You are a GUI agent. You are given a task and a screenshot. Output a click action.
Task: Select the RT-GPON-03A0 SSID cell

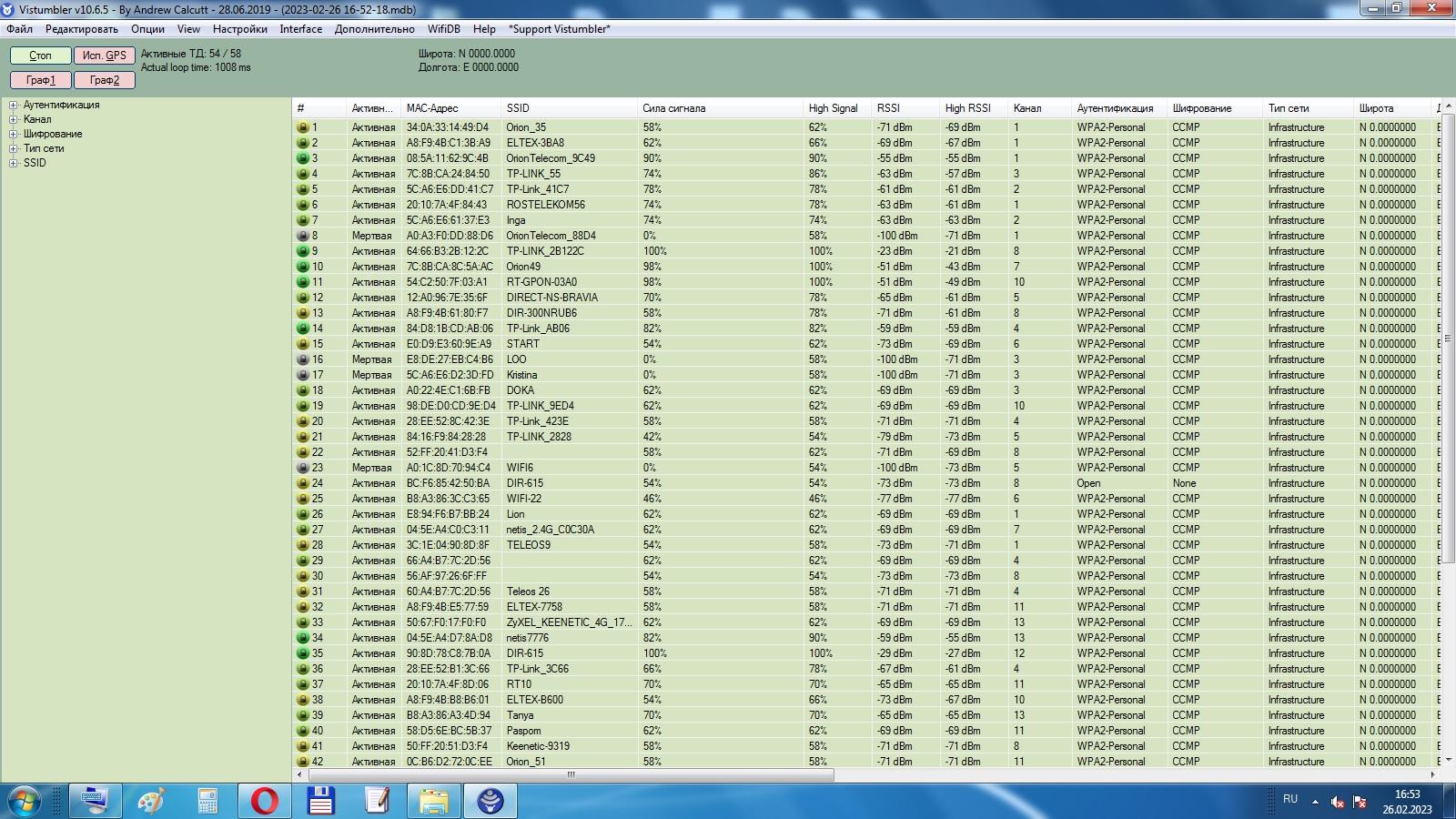(x=541, y=282)
